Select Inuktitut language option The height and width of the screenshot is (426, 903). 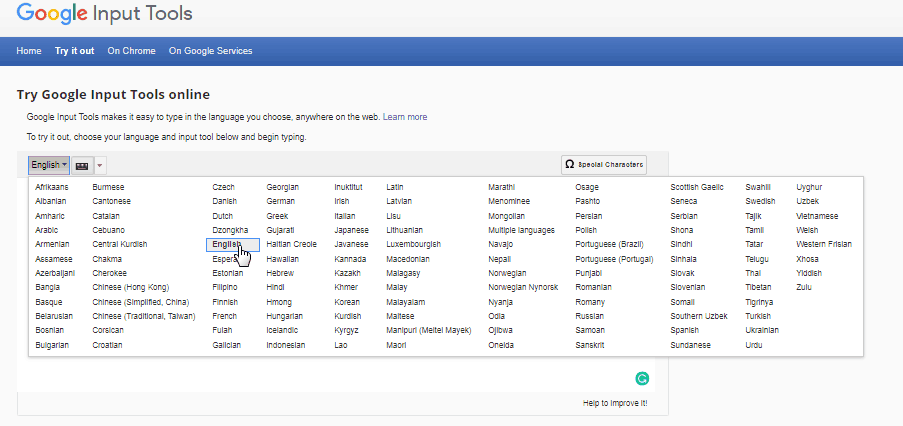tap(348, 187)
